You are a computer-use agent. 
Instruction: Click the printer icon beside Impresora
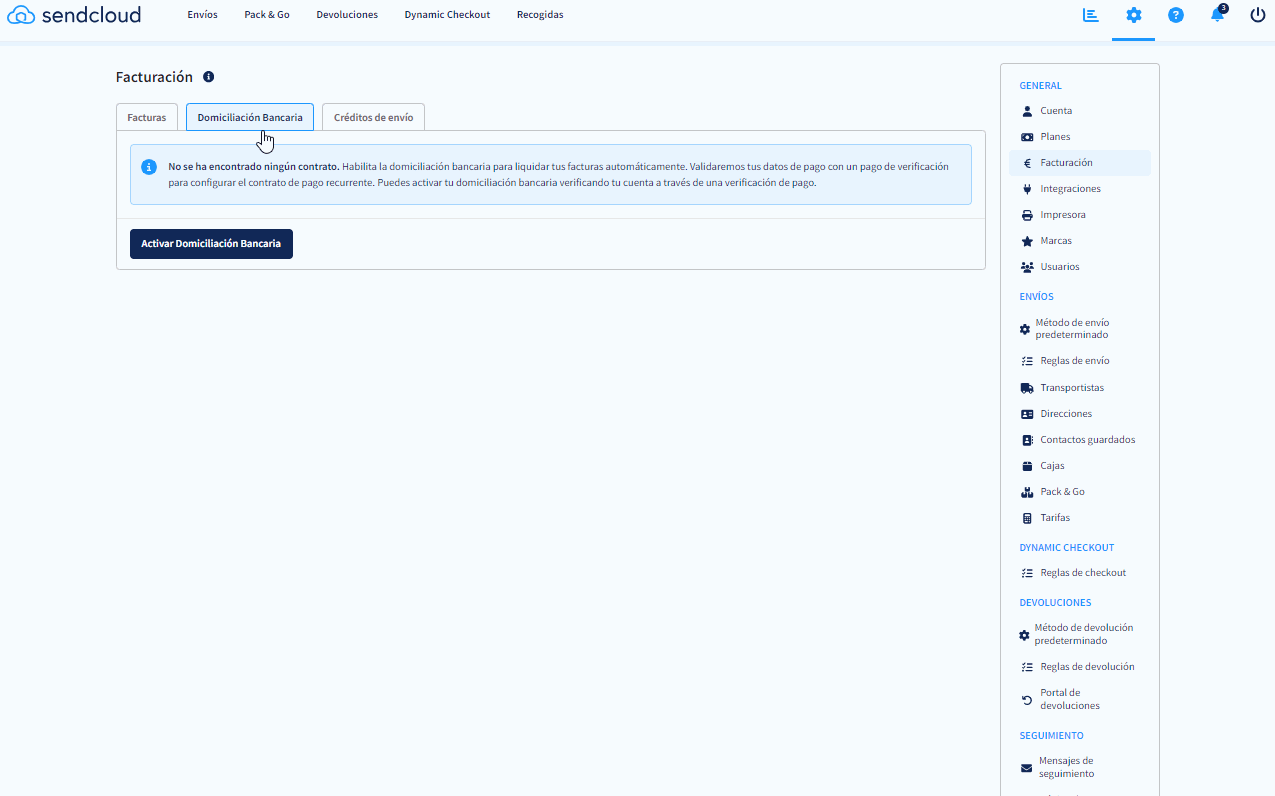[1027, 215]
